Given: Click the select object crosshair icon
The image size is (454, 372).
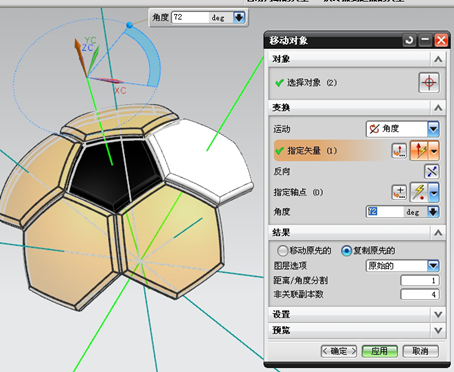Looking at the screenshot, I should (x=429, y=82).
